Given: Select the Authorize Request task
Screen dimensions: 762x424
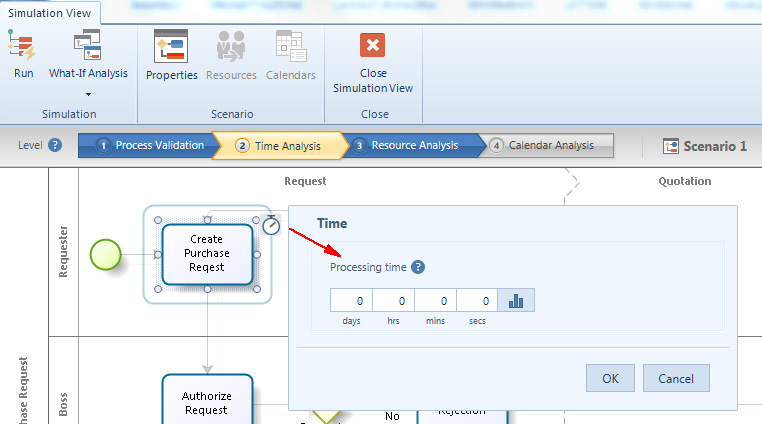Looking at the screenshot, I should (x=208, y=400).
